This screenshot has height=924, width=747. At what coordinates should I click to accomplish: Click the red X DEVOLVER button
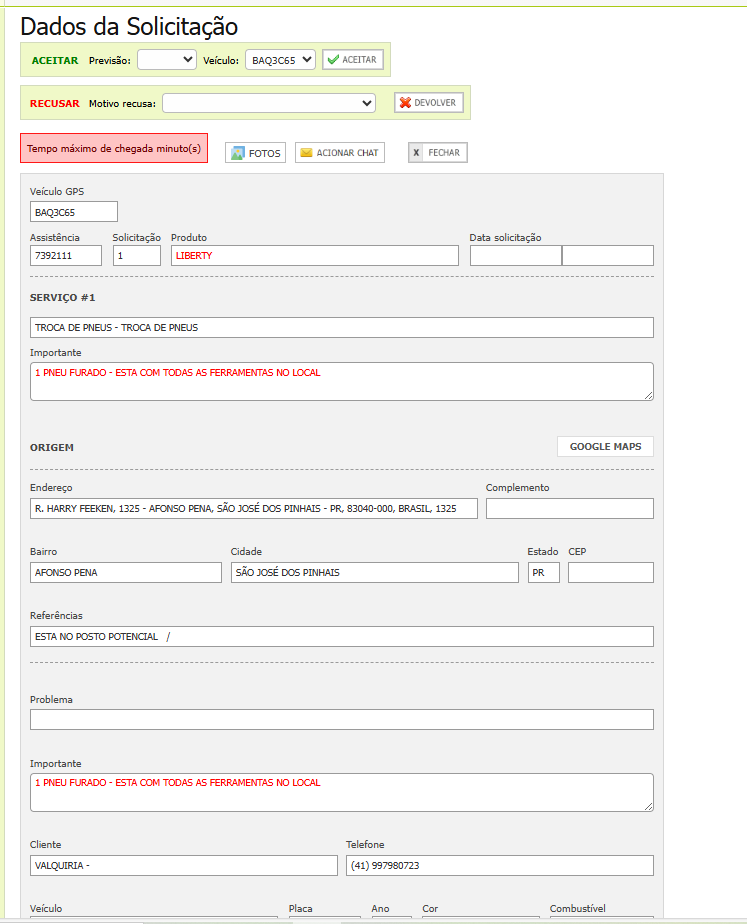[x=429, y=103]
